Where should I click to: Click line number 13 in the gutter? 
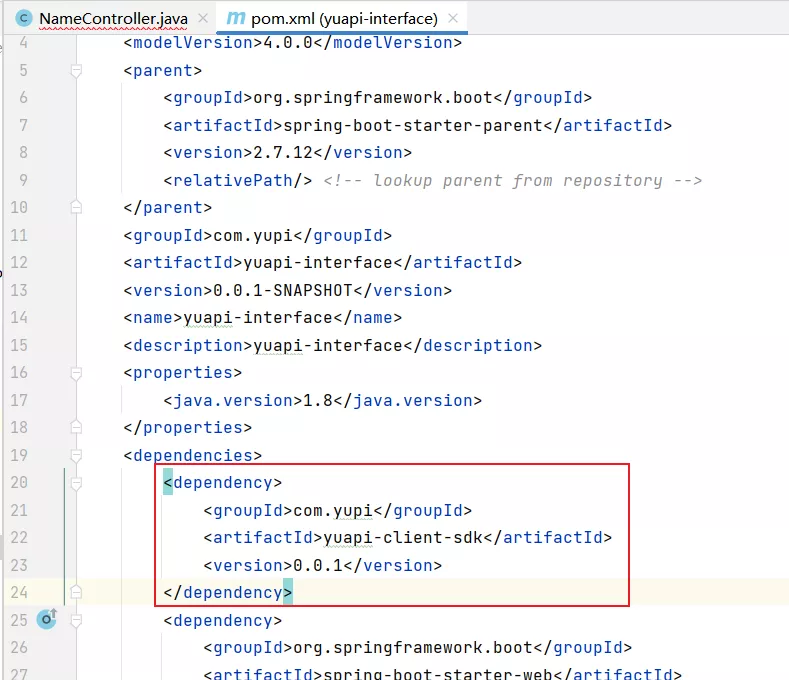(x=19, y=290)
